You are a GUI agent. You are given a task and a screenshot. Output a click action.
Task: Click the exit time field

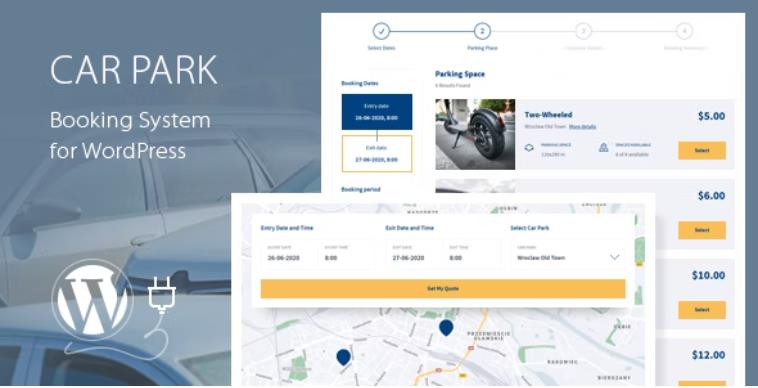pyautogui.click(x=471, y=254)
